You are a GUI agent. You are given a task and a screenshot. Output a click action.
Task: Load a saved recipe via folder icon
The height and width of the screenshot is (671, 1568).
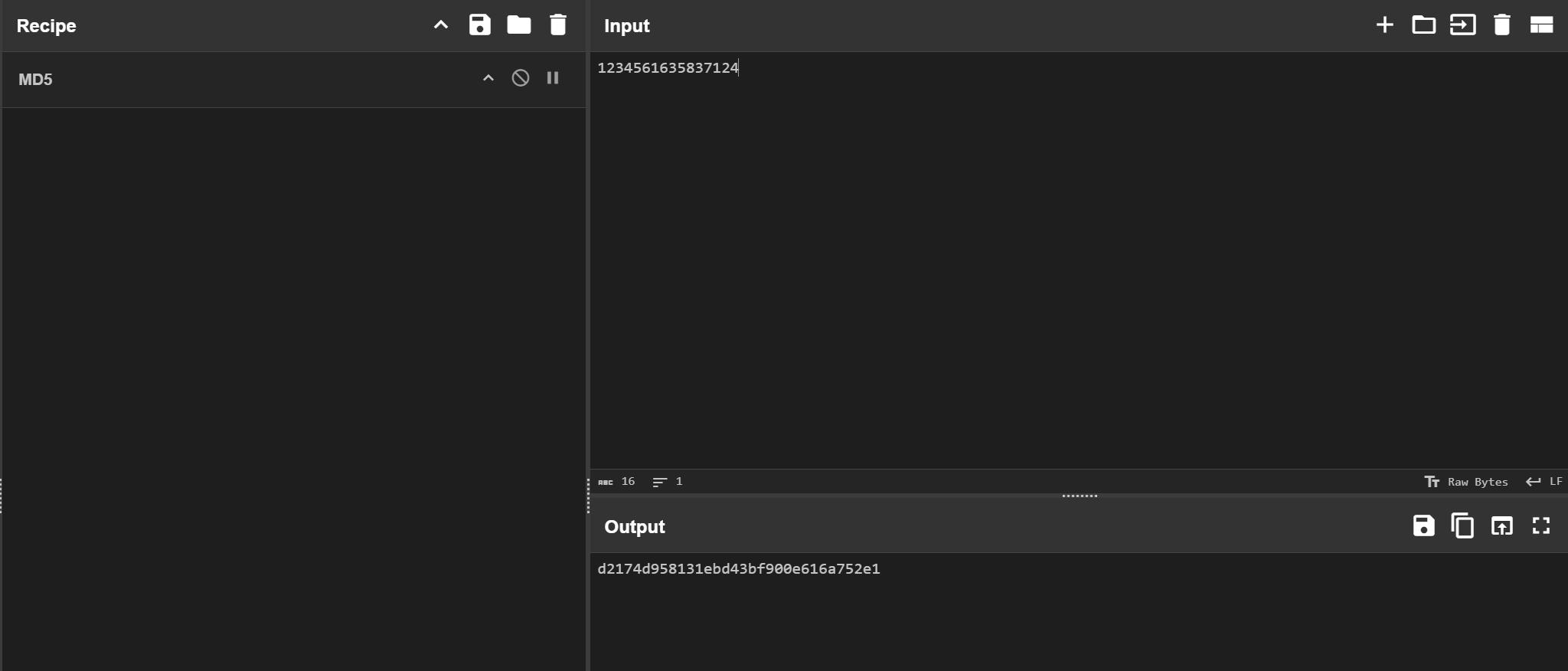[x=519, y=25]
